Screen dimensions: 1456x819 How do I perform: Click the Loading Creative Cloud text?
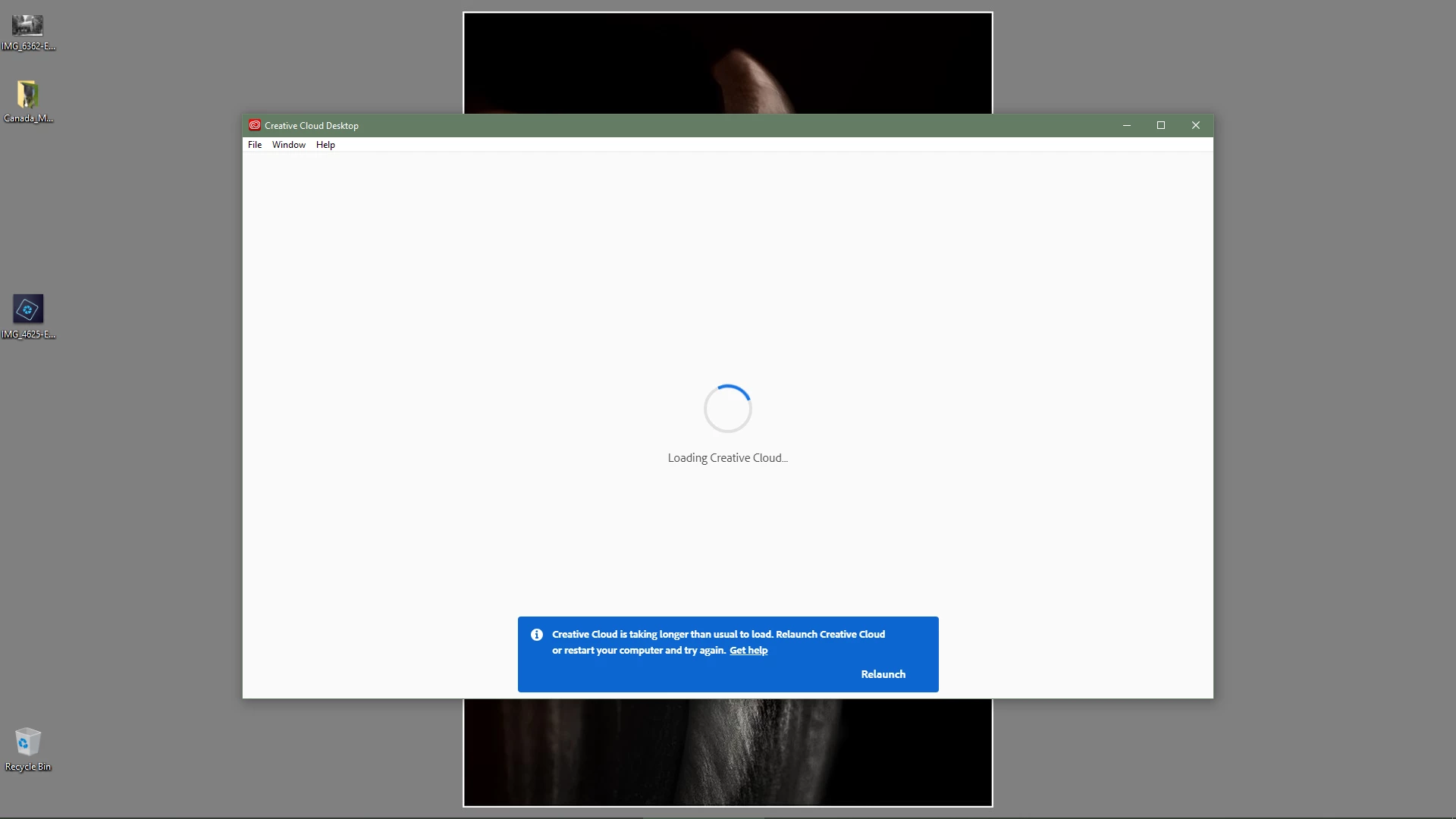tap(727, 458)
